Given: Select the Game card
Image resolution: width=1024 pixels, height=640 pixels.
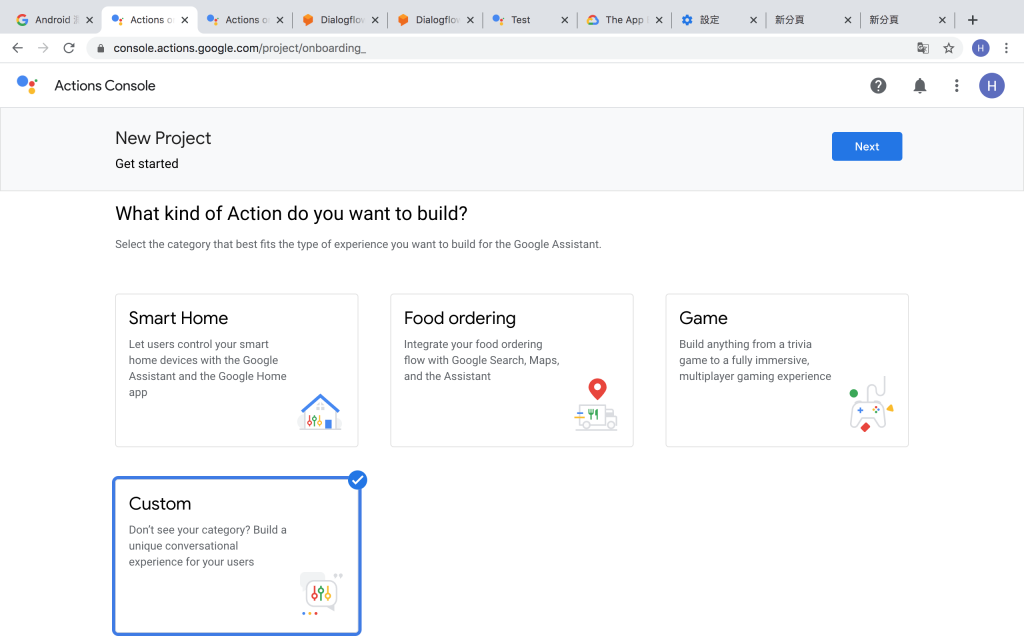Looking at the screenshot, I should (787, 370).
